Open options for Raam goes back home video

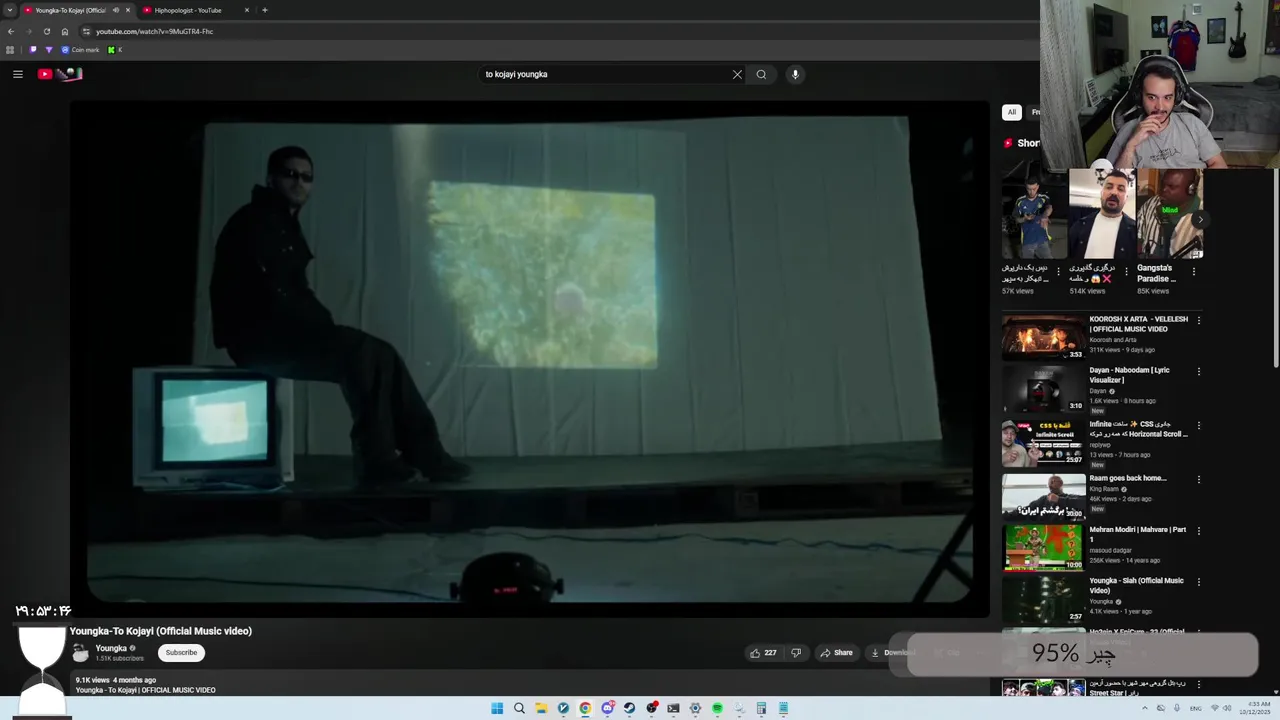coord(1198,480)
